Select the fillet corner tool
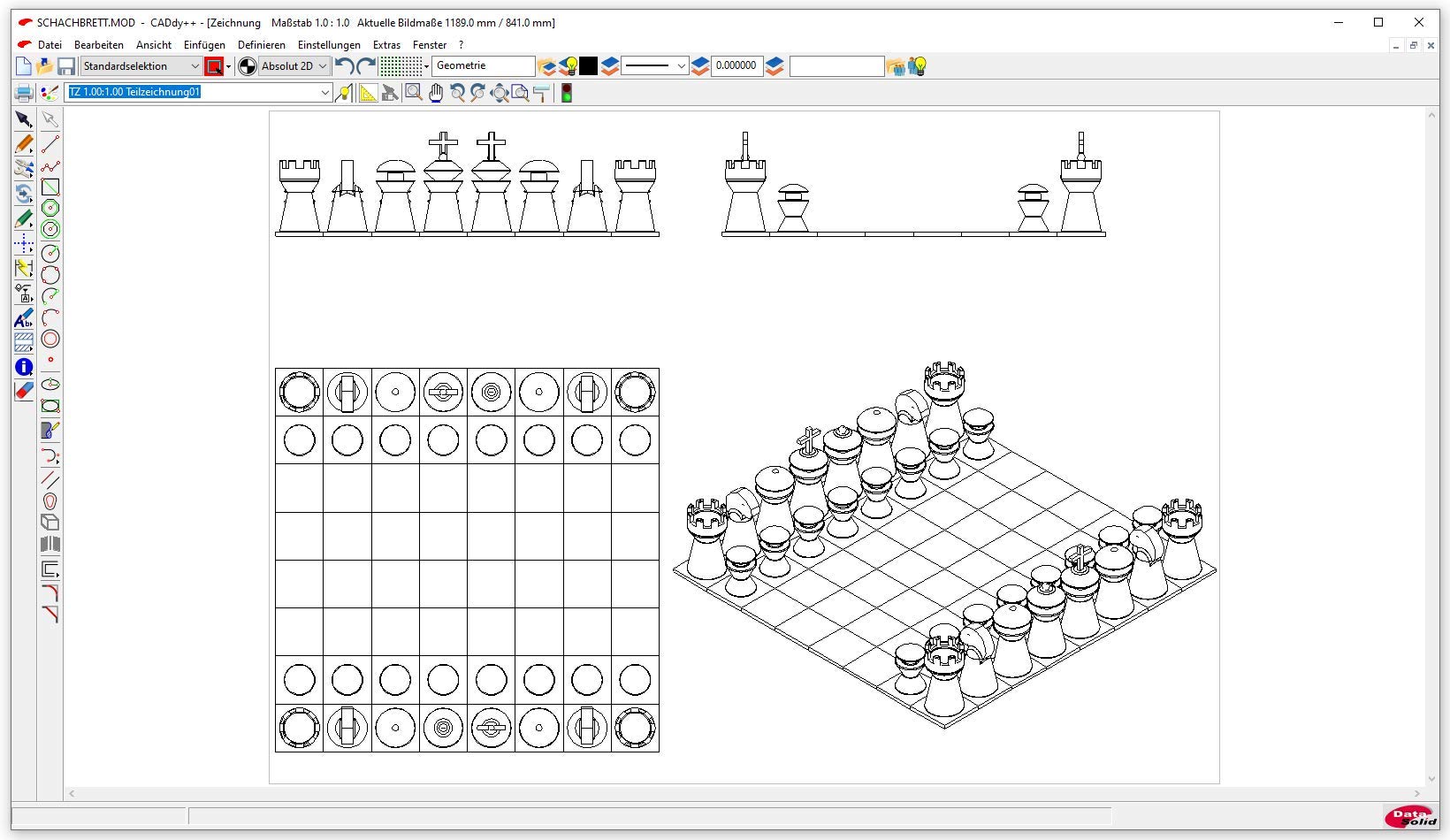 coord(50,592)
